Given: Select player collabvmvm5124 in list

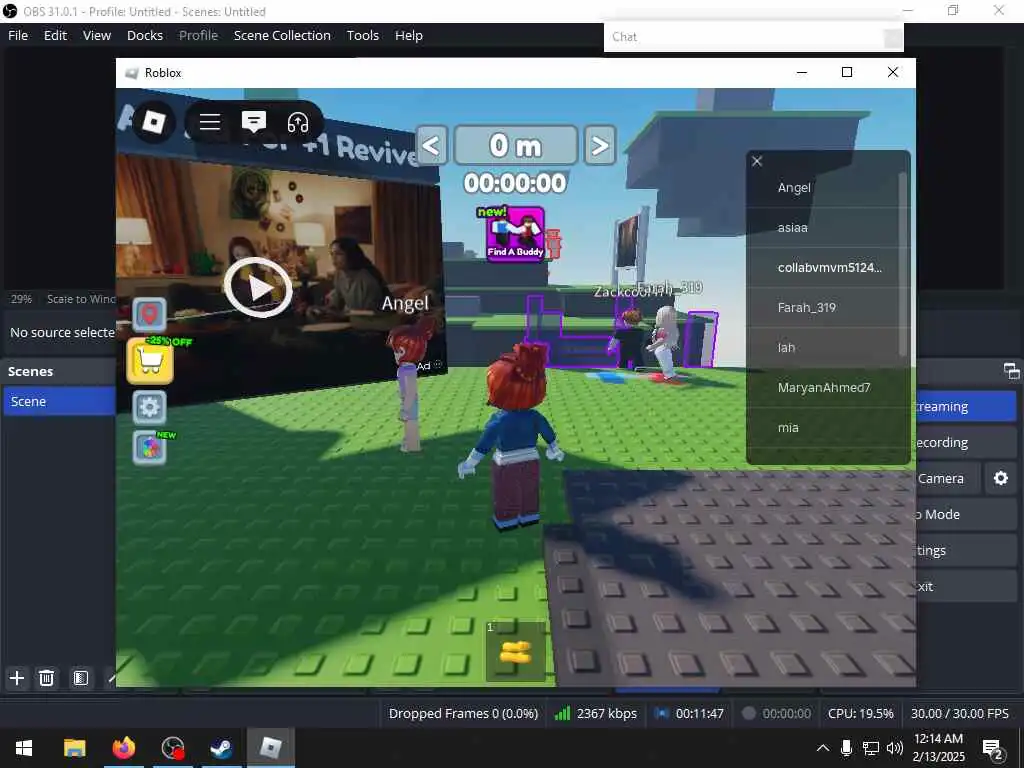Looking at the screenshot, I should pos(823,268).
